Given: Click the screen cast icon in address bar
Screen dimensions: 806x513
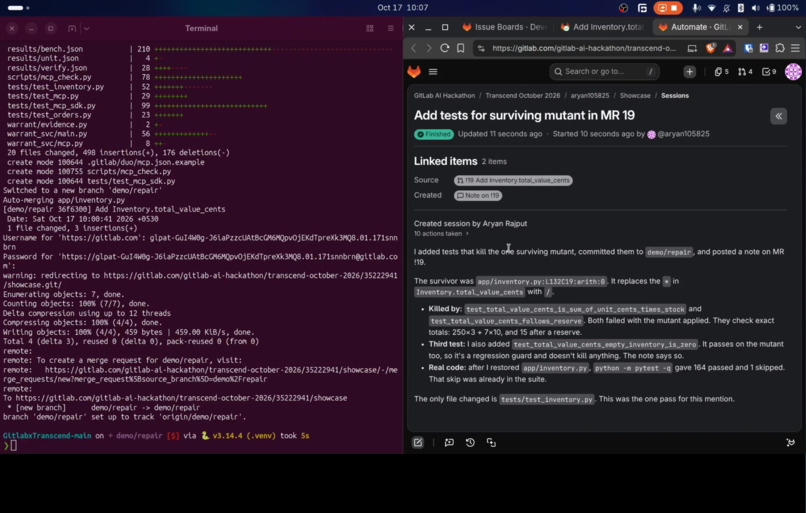Looking at the screenshot, I should point(692,48).
